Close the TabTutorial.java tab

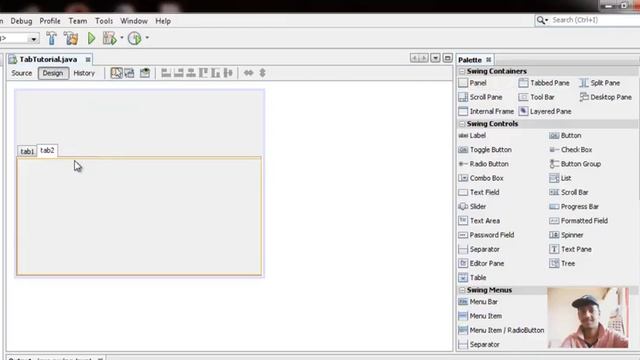(88, 60)
